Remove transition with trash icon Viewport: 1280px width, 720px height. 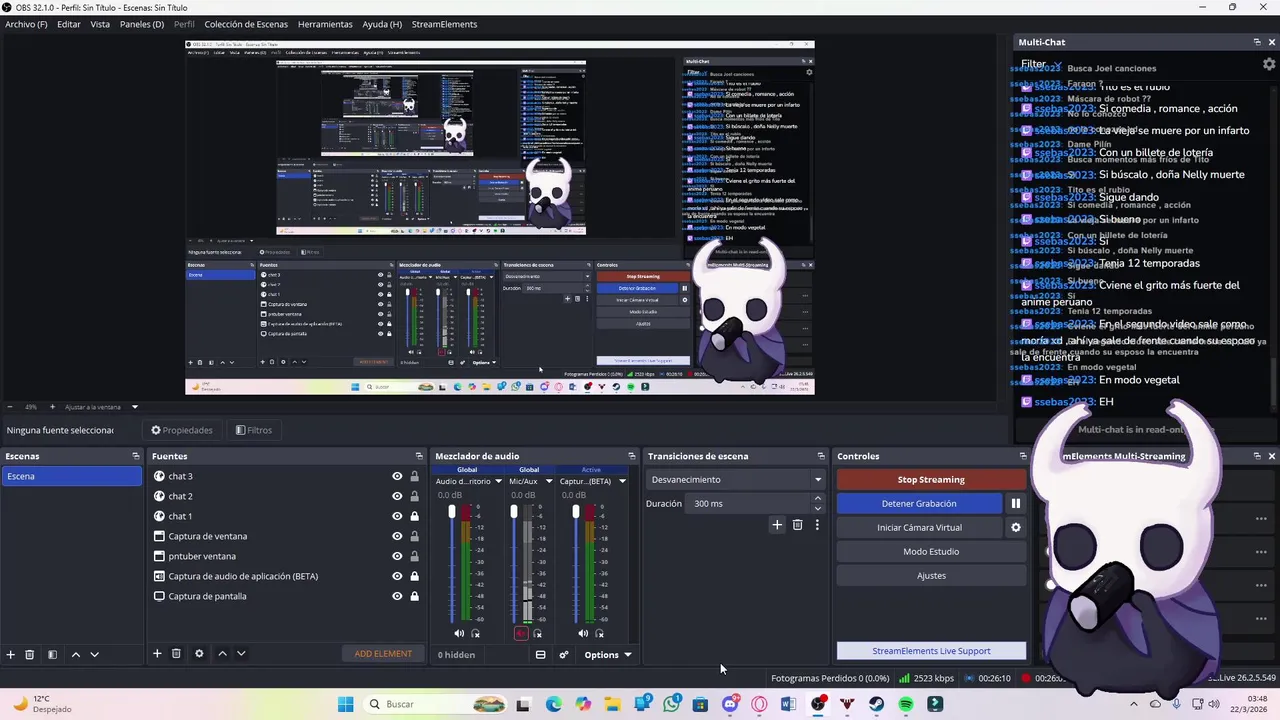797,525
